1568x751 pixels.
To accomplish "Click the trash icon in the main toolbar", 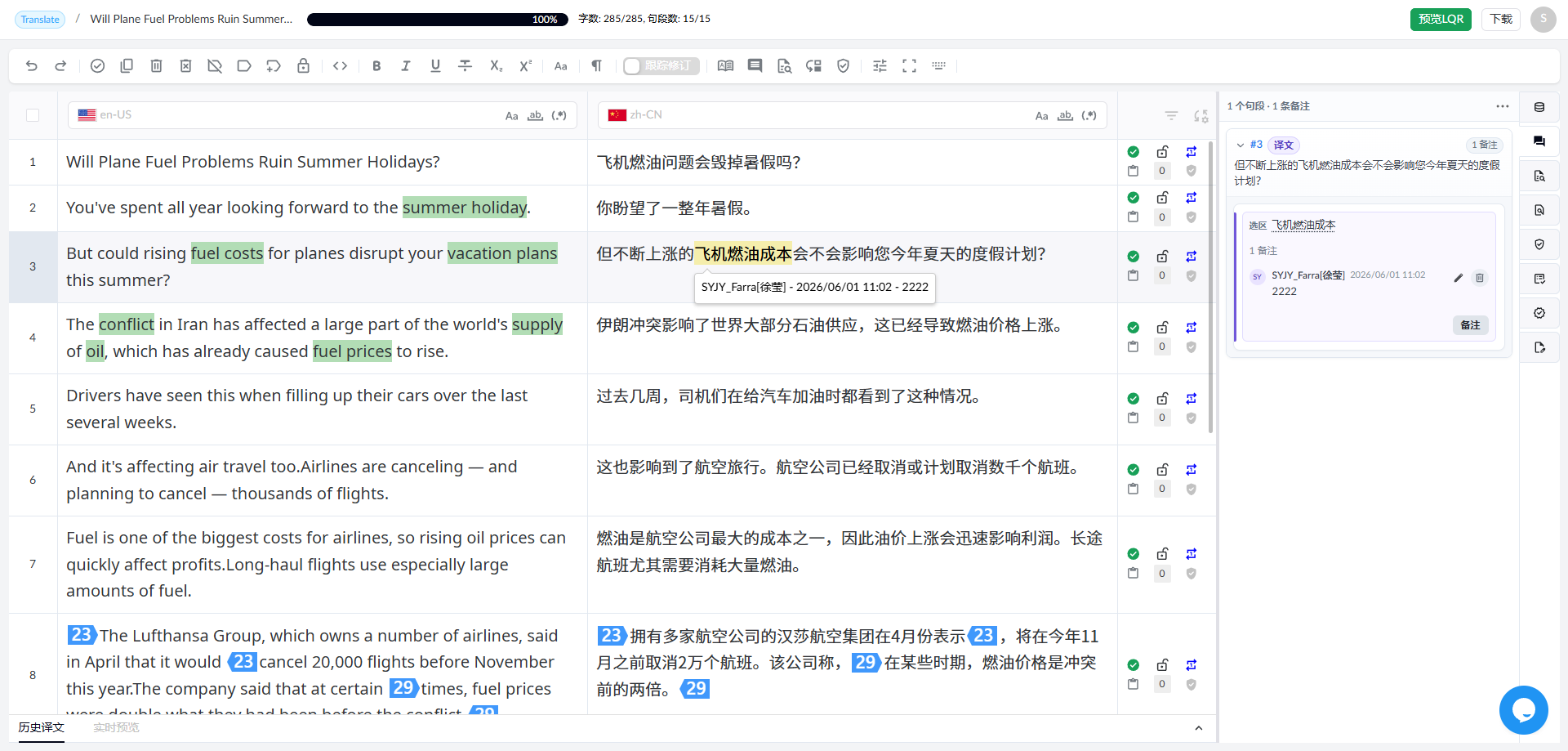I will point(156,66).
